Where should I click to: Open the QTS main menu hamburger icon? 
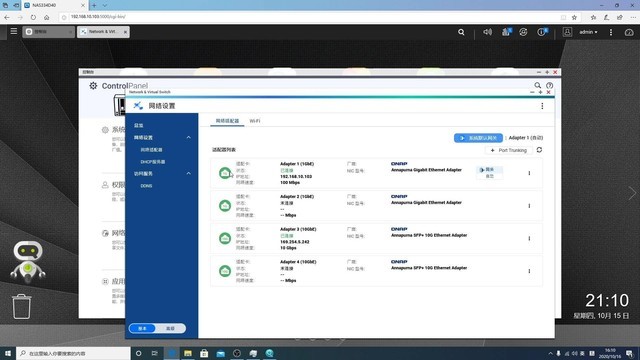pyautogui.click(x=13, y=31)
